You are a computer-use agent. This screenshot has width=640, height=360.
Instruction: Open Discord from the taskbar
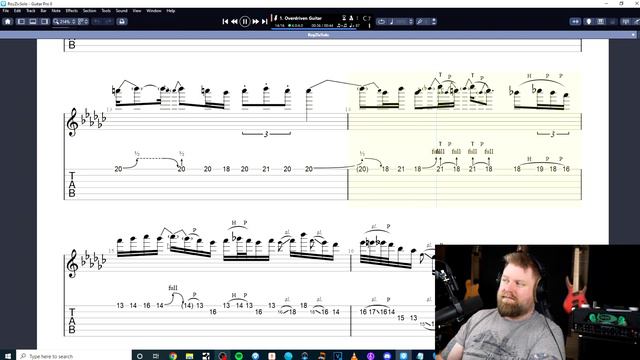click(x=387, y=356)
